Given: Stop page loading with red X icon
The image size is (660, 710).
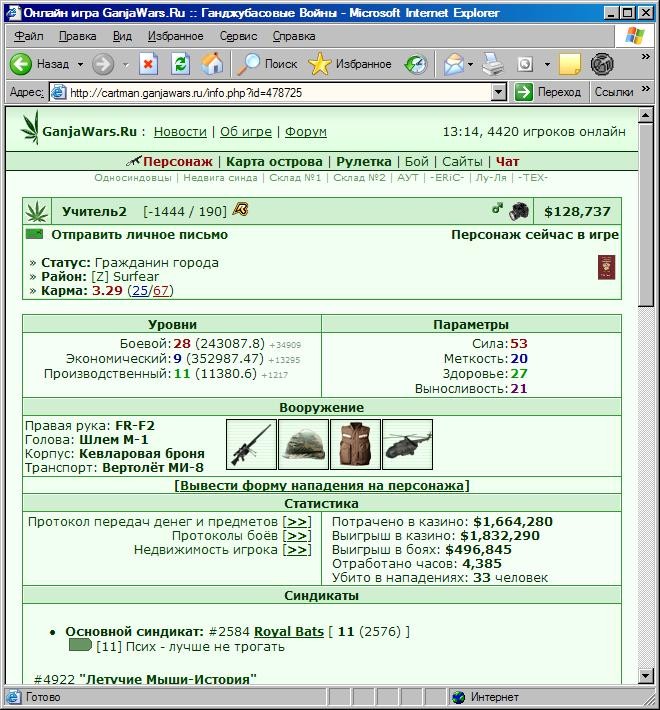Looking at the screenshot, I should [x=148, y=64].
